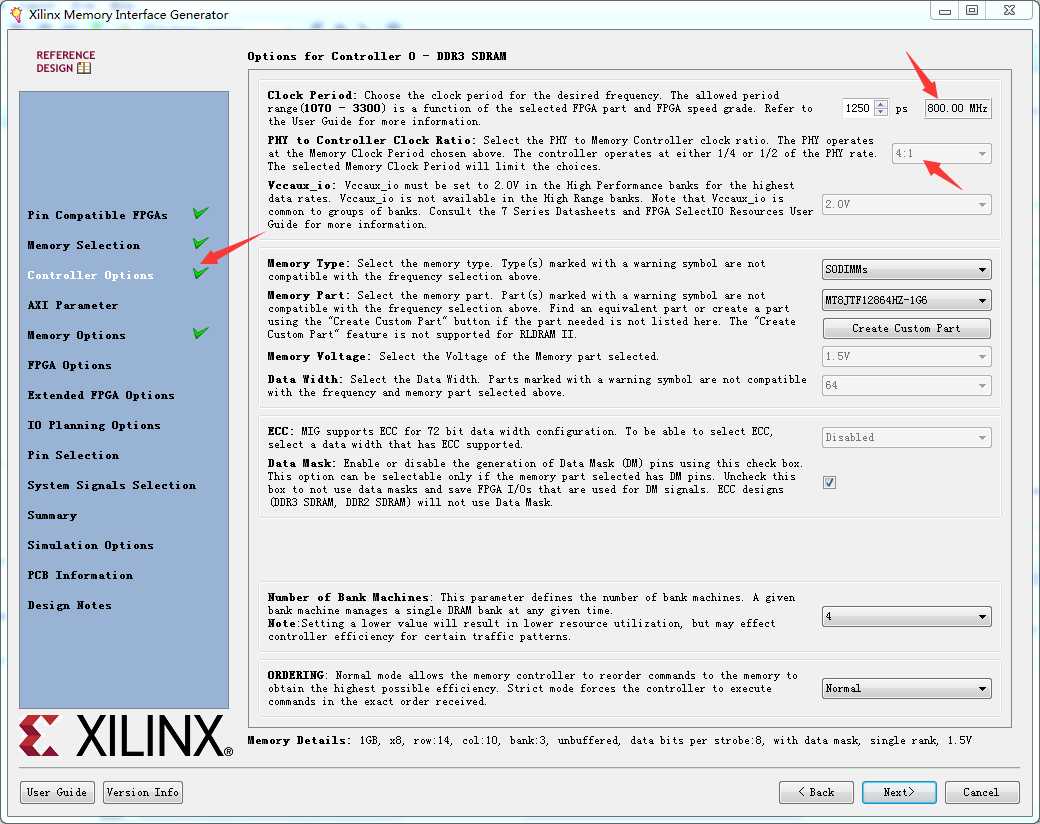1040x824 pixels.
Task: Click the Pin Compatible FPGAs green checkmark
Action: tap(200, 213)
